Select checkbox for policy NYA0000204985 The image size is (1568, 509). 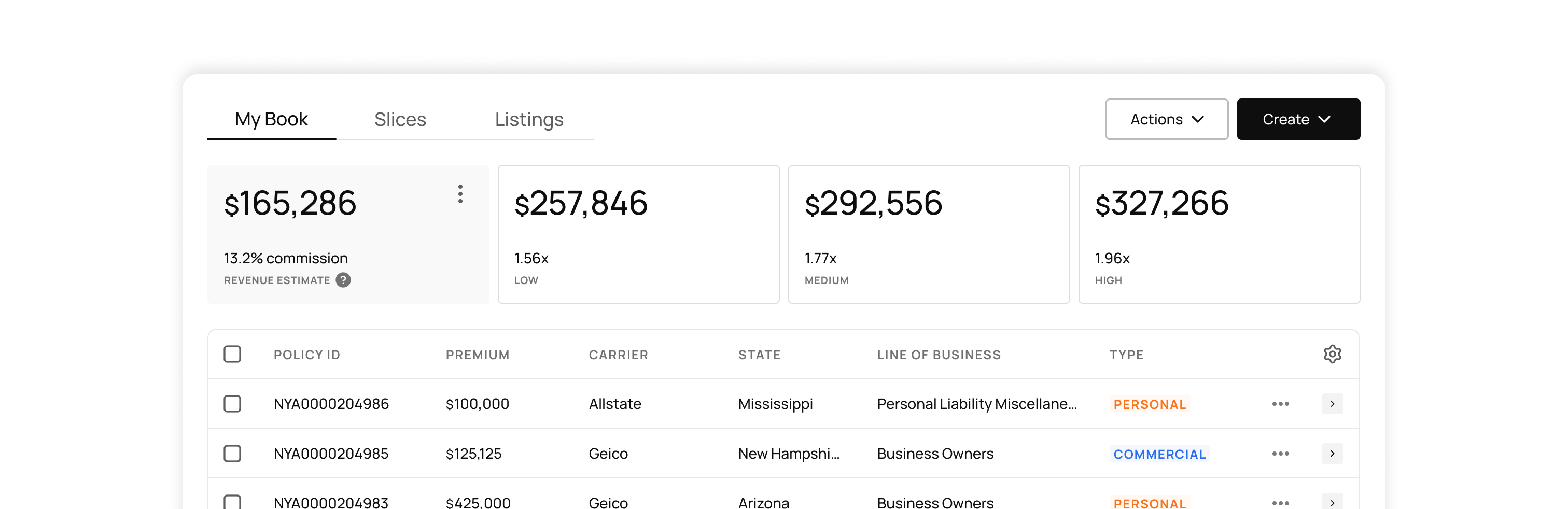point(232,454)
